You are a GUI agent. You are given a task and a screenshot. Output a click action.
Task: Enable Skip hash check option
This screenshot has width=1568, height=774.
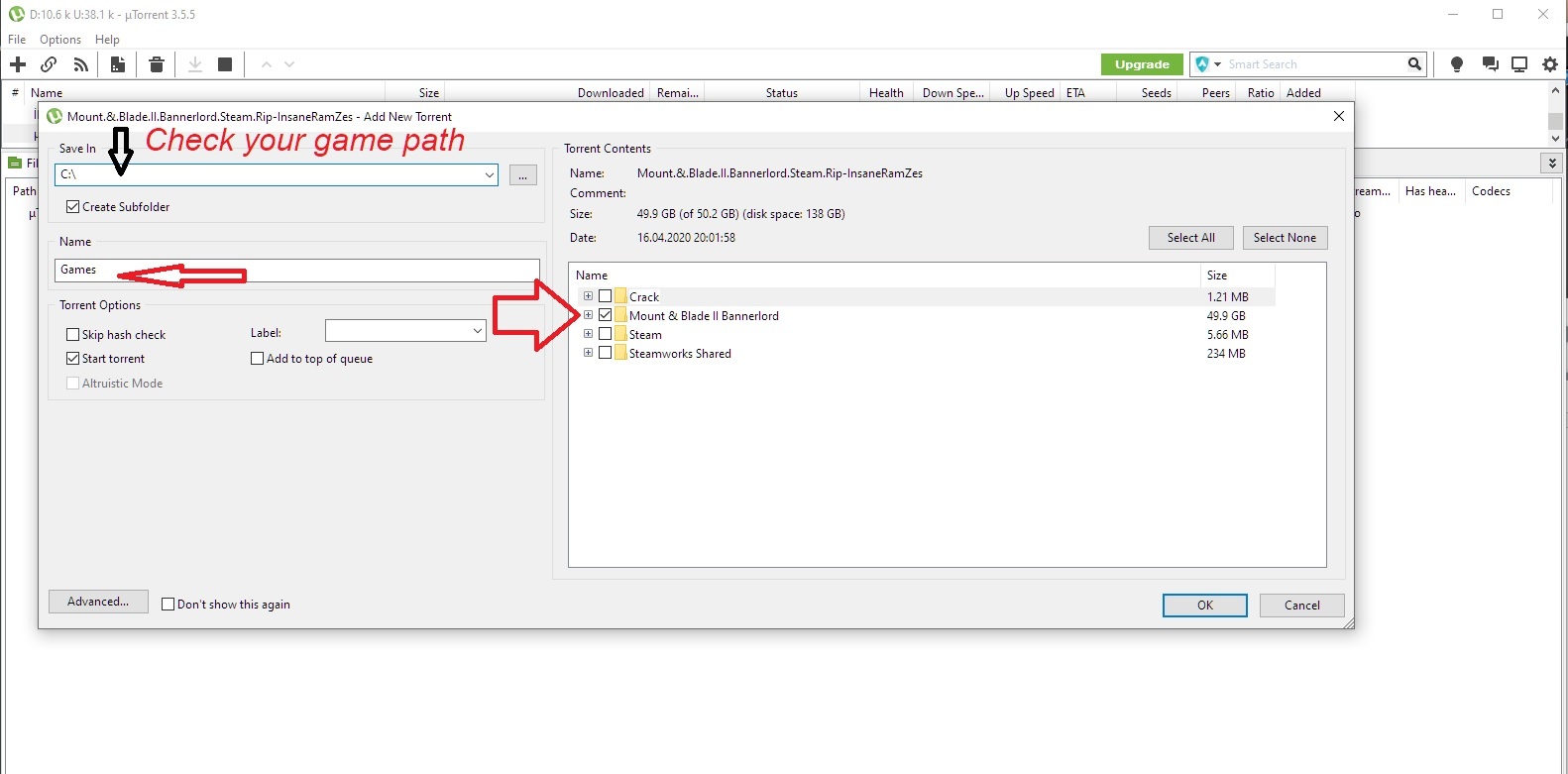coord(72,335)
